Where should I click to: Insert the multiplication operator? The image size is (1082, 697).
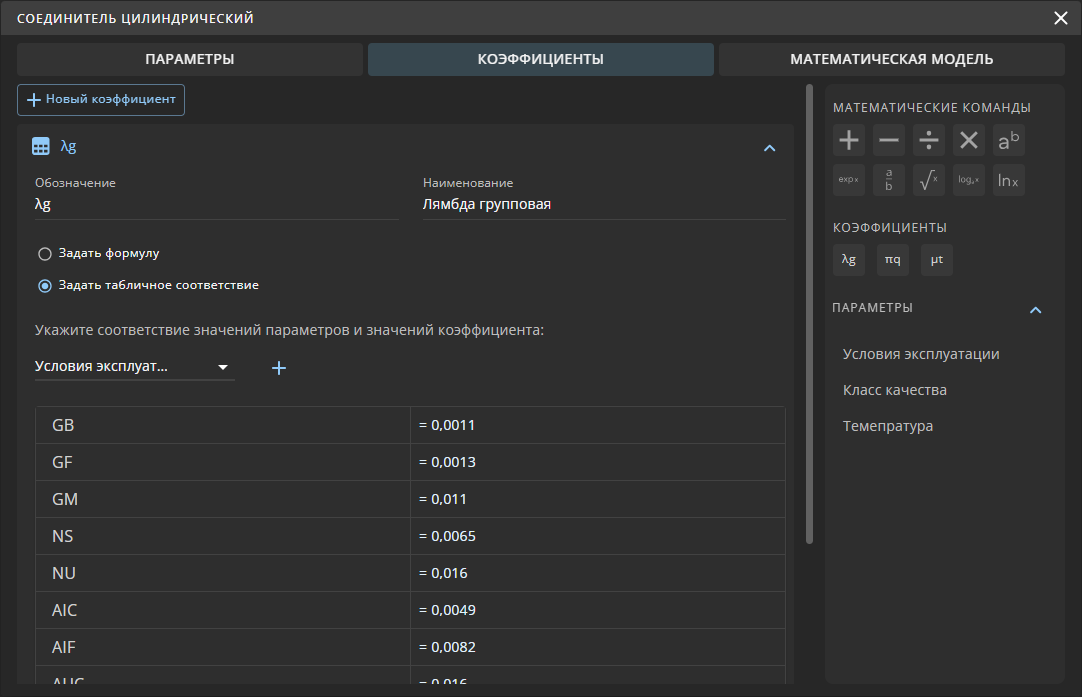pyautogui.click(x=969, y=140)
